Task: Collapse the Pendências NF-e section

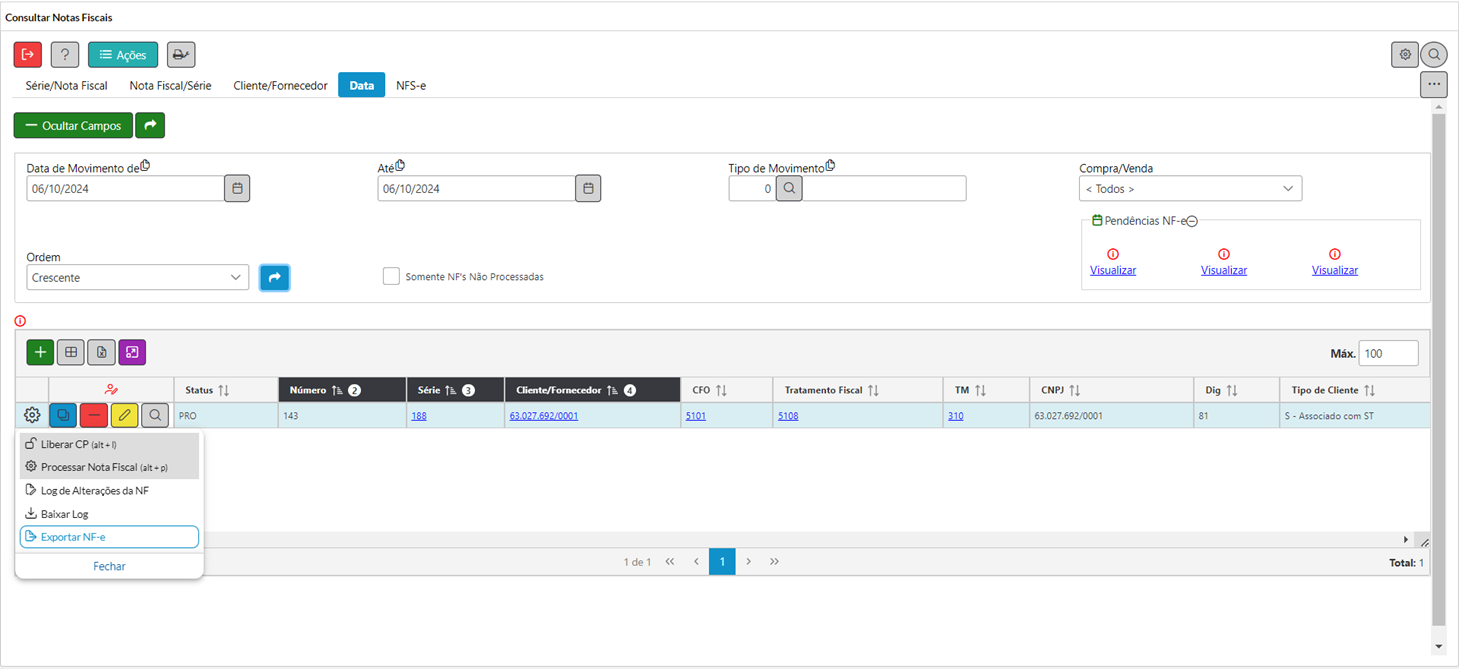Action: 1192,221
